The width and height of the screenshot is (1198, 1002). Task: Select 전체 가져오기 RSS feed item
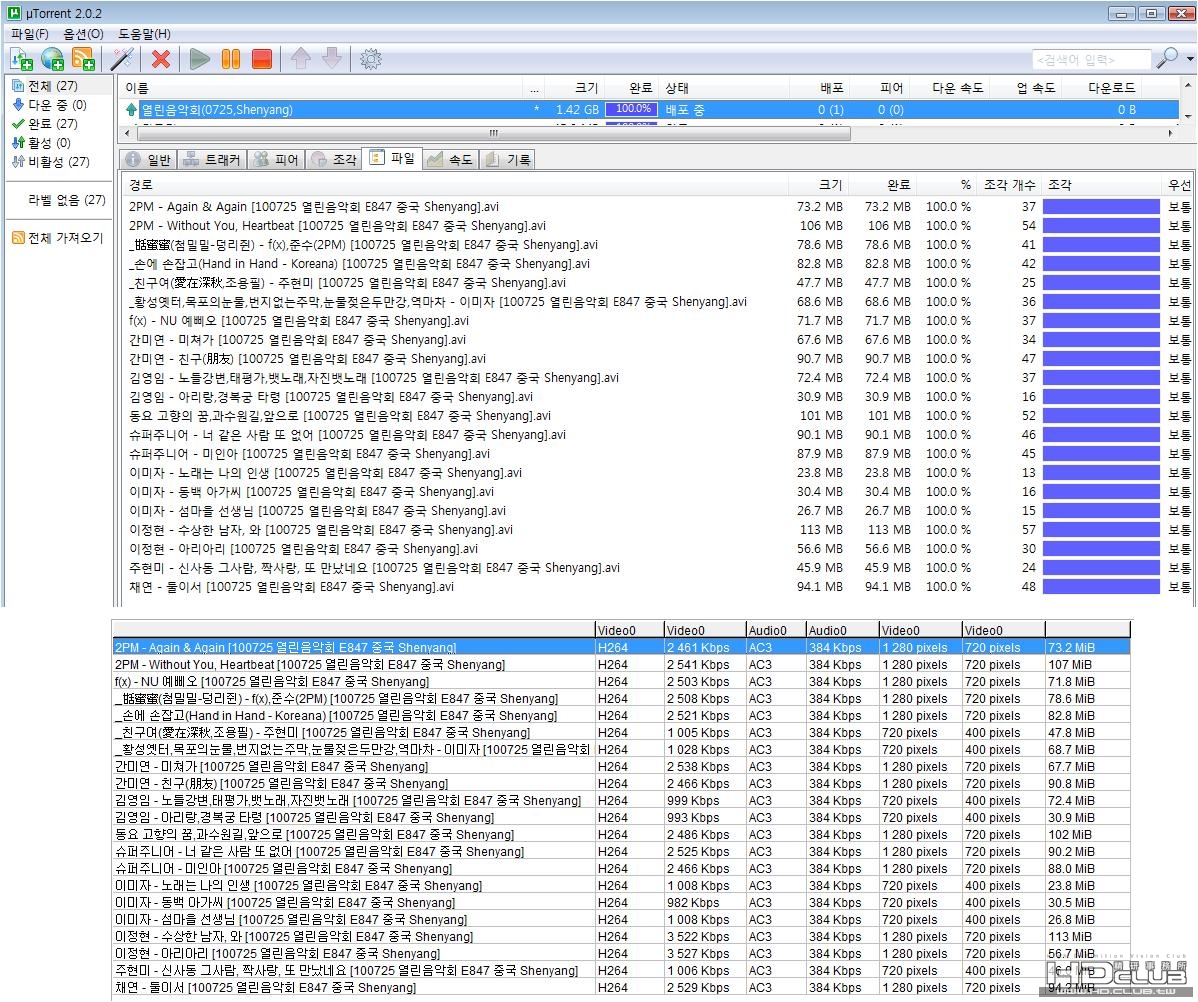tap(64, 238)
